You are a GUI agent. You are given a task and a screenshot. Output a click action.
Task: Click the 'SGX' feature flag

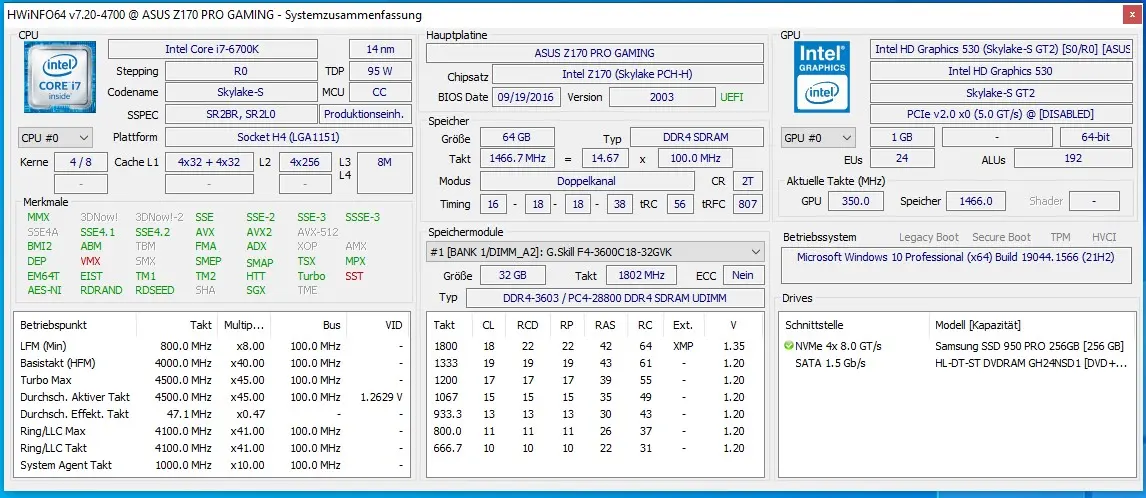[256, 290]
